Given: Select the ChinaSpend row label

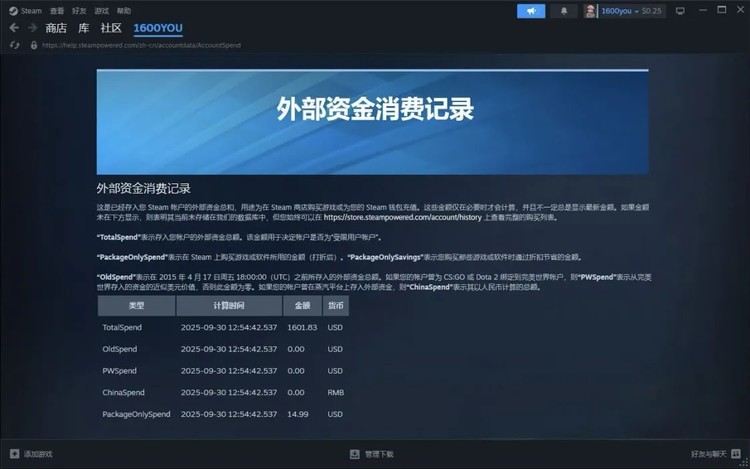Looking at the screenshot, I should coord(123,393).
